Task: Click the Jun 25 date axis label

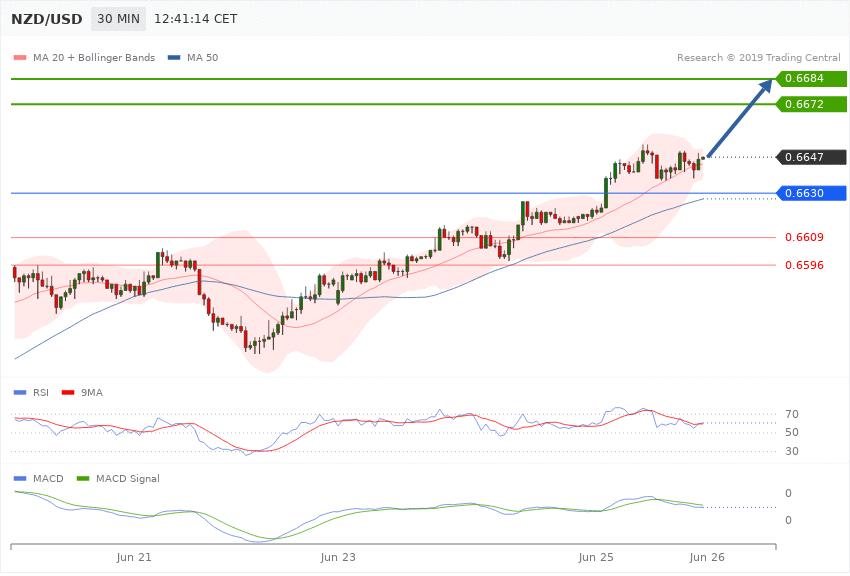Action: coord(596,558)
